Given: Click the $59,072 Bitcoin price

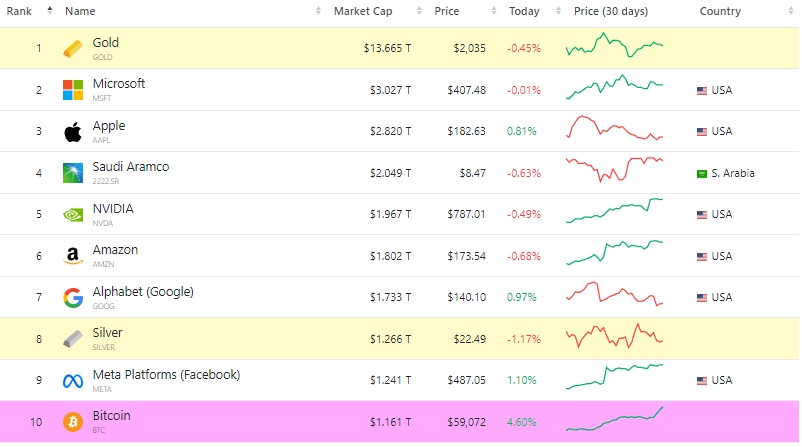Looking at the screenshot, I should tap(466, 422).
